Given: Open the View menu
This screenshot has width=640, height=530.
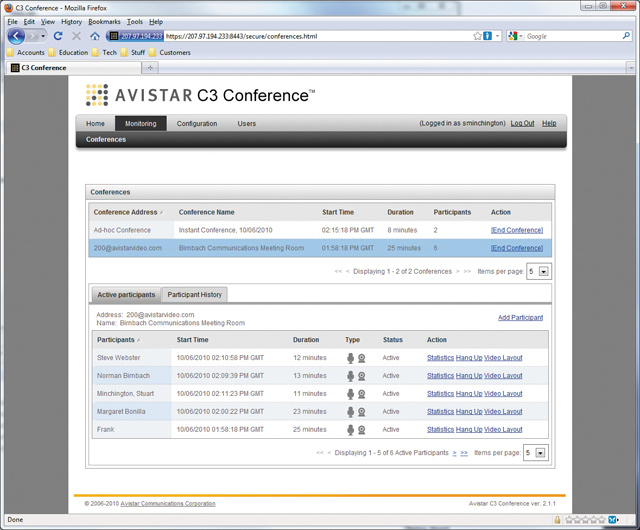Looking at the screenshot, I should (48, 22).
